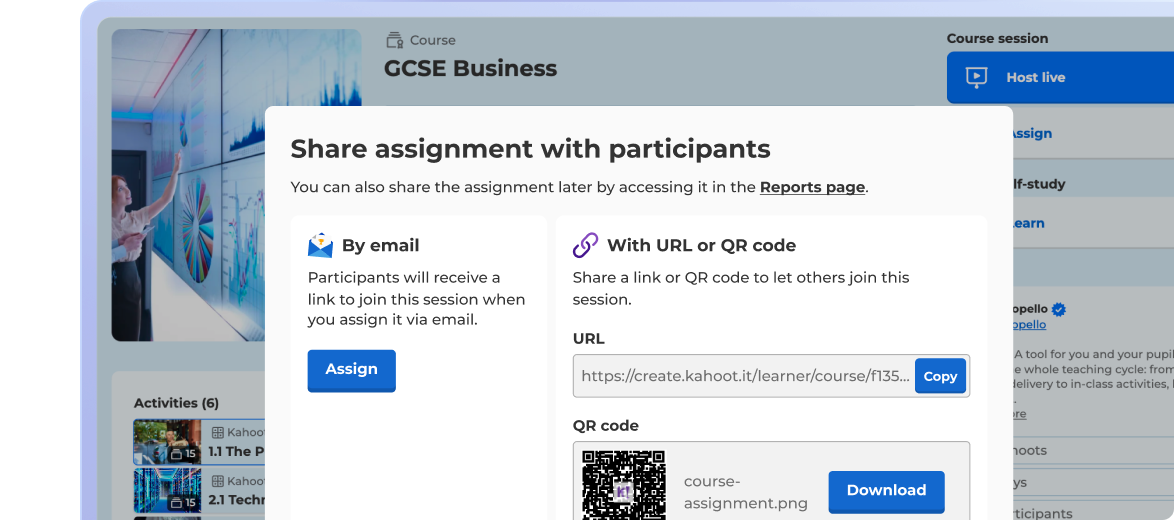The height and width of the screenshot is (520, 1174).
Task: Click the assignment URL field
Action: (x=771, y=376)
